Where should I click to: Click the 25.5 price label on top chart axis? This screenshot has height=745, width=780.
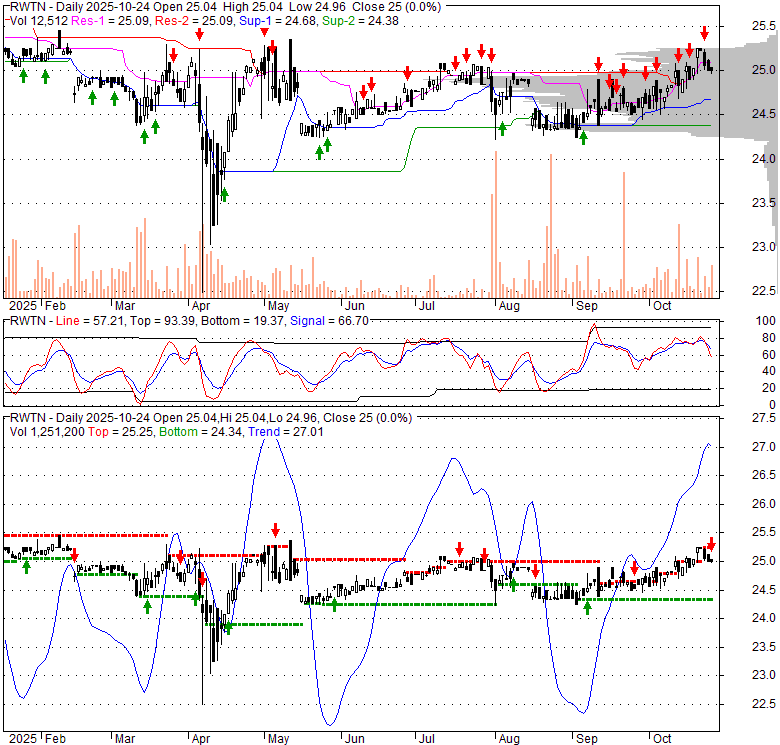tap(763, 26)
